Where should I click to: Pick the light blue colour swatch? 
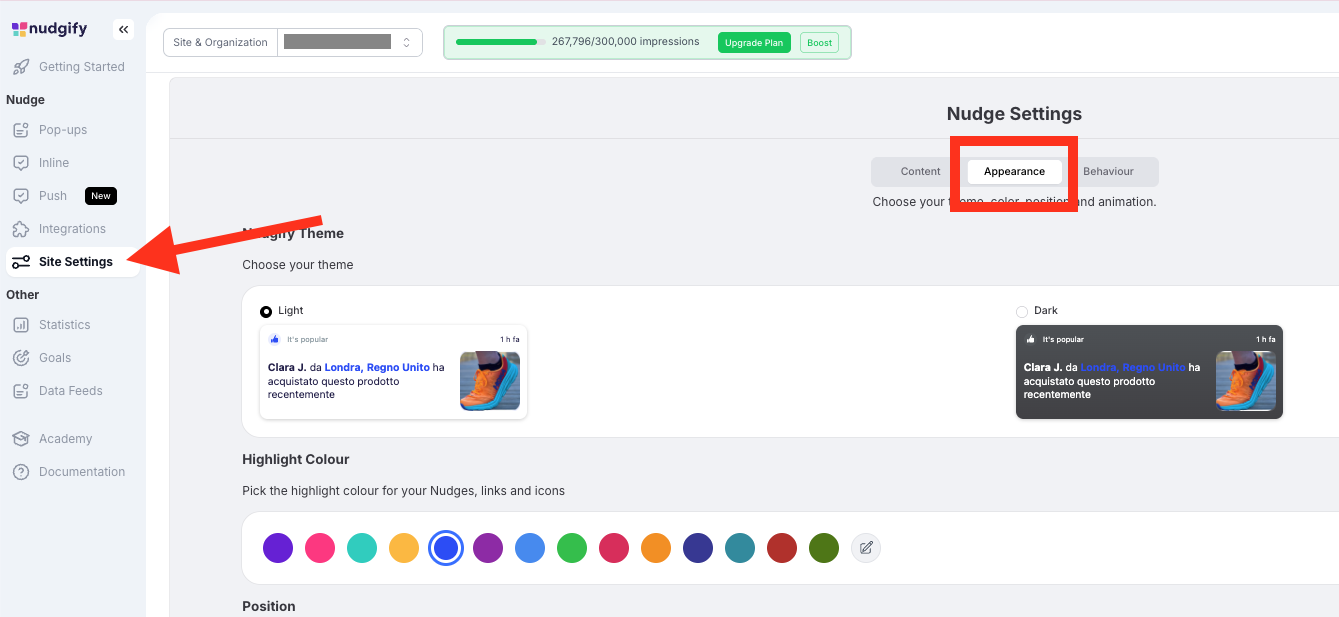(x=530, y=548)
